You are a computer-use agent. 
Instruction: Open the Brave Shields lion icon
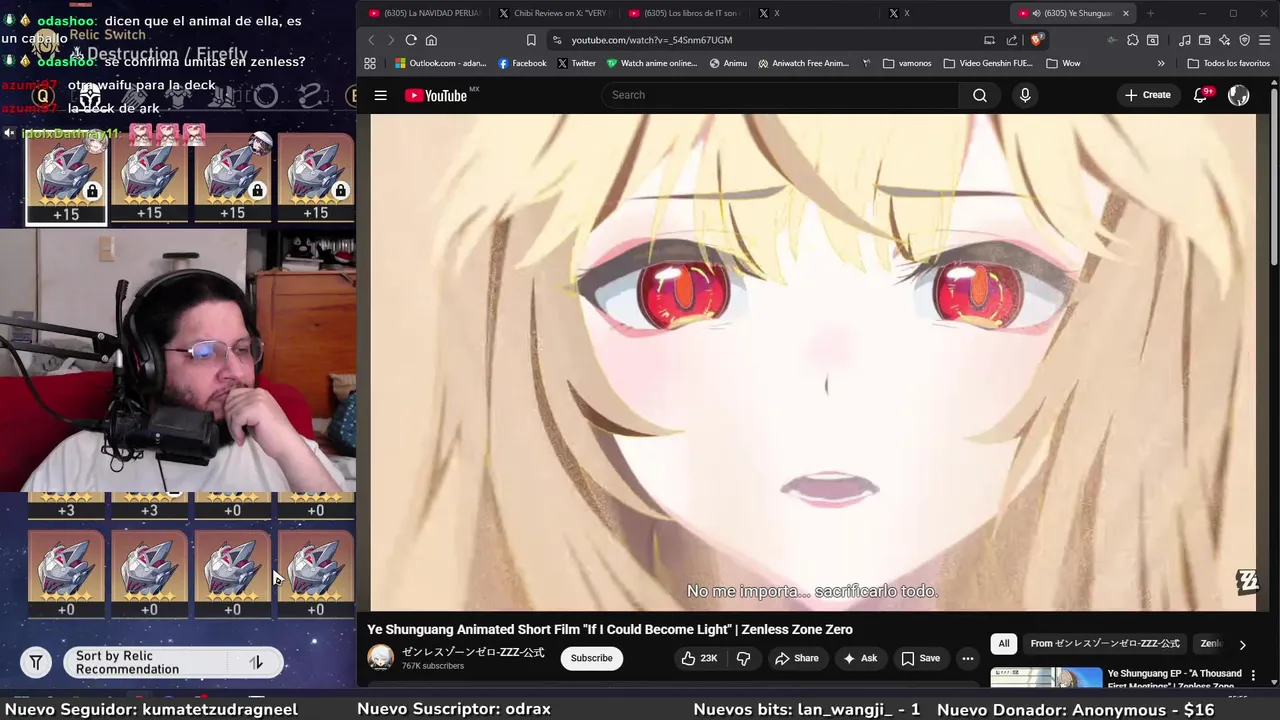[1037, 40]
